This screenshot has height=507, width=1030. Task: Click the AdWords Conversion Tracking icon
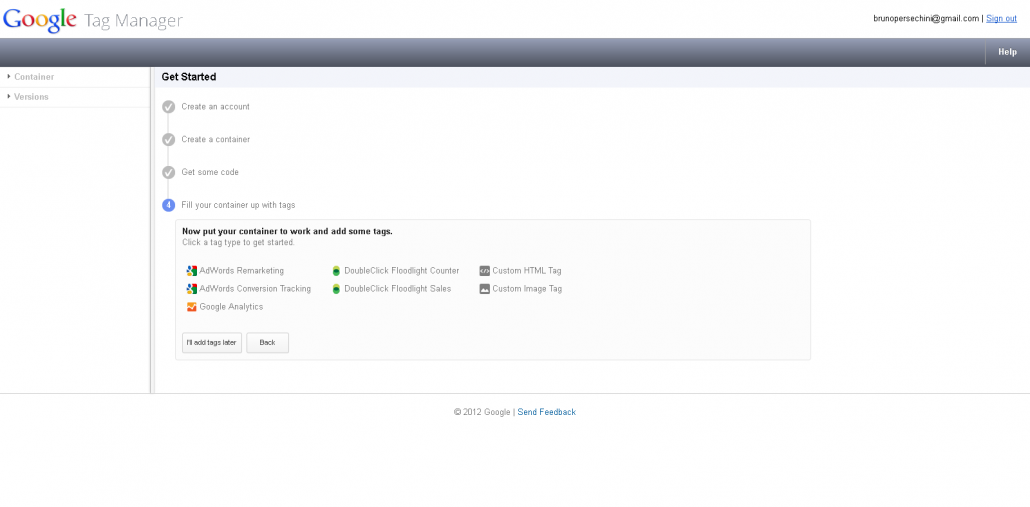coord(191,289)
